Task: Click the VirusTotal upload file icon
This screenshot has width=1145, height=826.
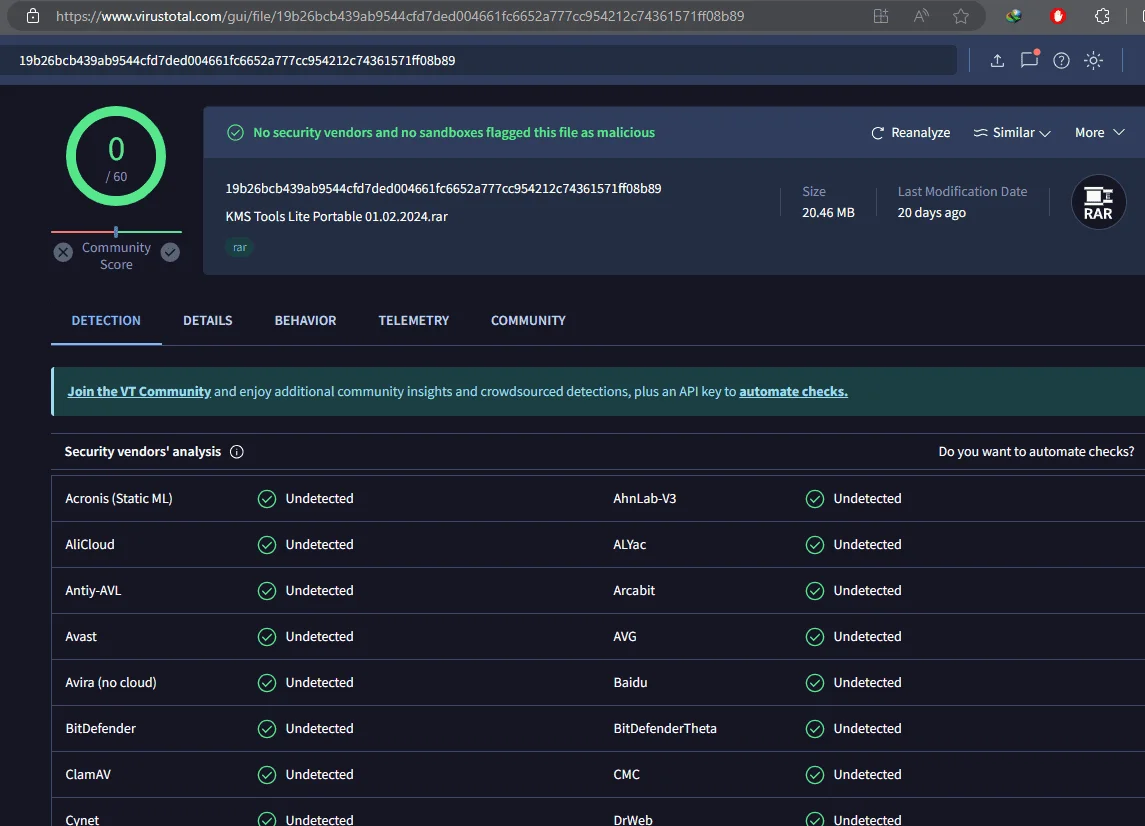Action: point(997,61)
